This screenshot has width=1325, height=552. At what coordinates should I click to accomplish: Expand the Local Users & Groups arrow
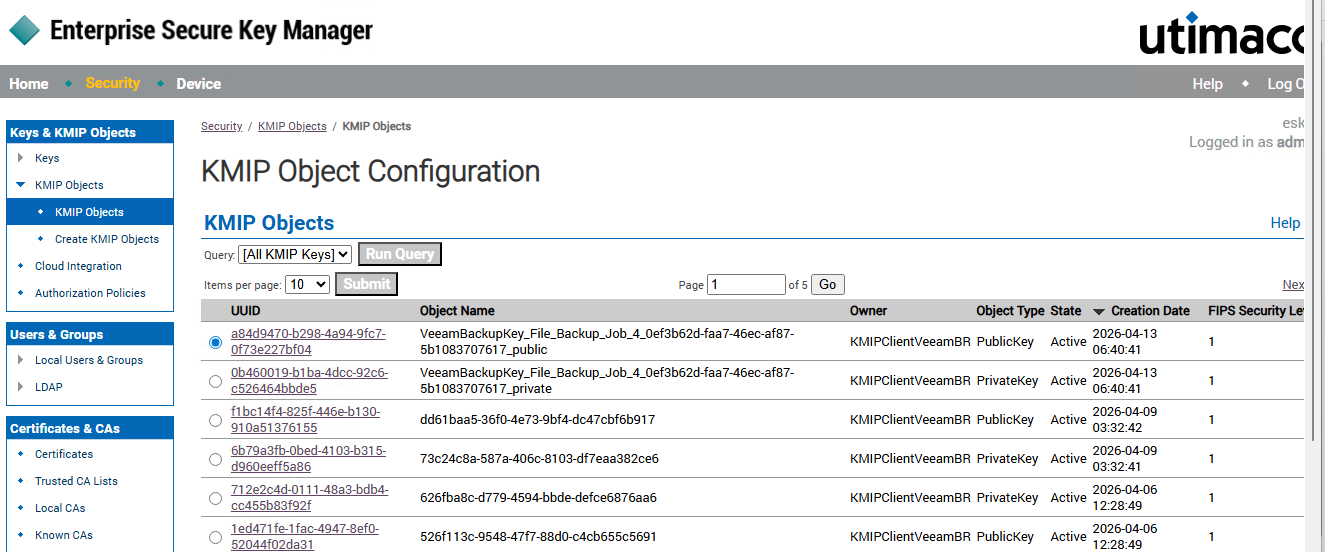(21, 360)
